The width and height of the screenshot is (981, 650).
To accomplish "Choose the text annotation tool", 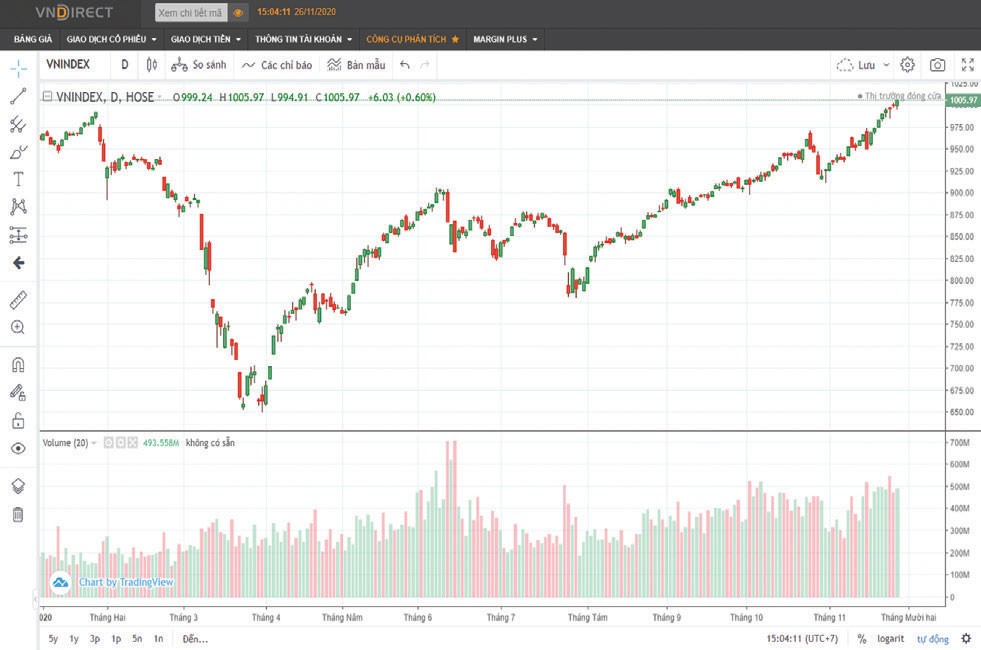I will point(18,179).
